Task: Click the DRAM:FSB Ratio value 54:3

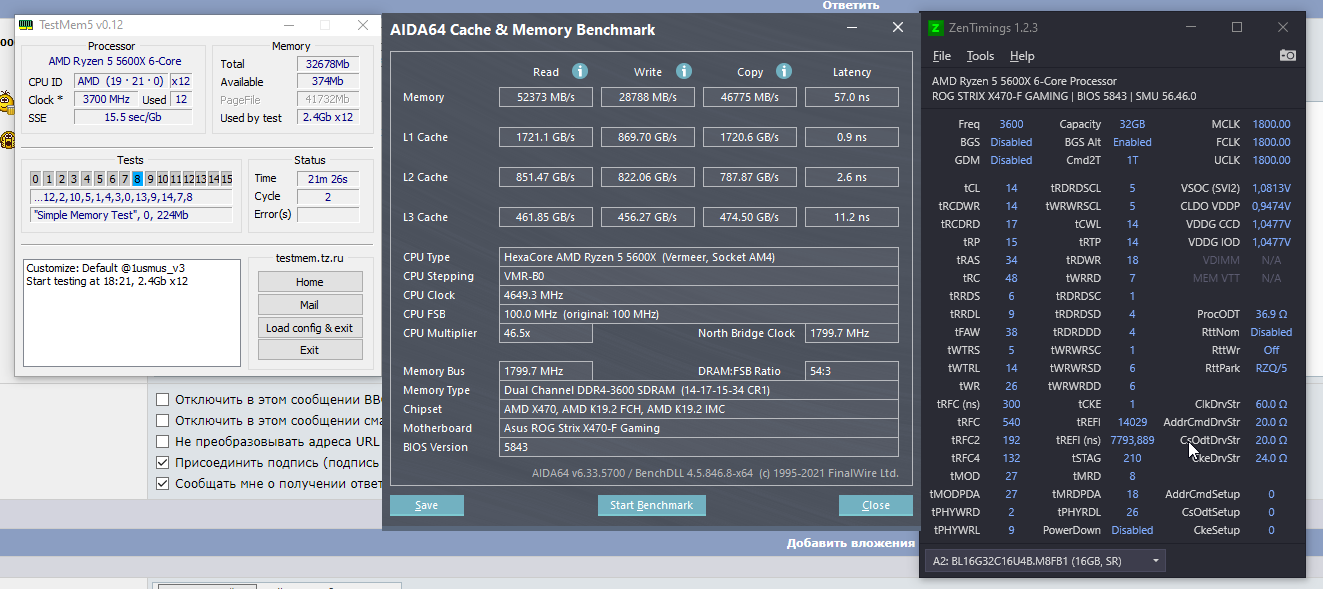Action: (x=851, y=371)
